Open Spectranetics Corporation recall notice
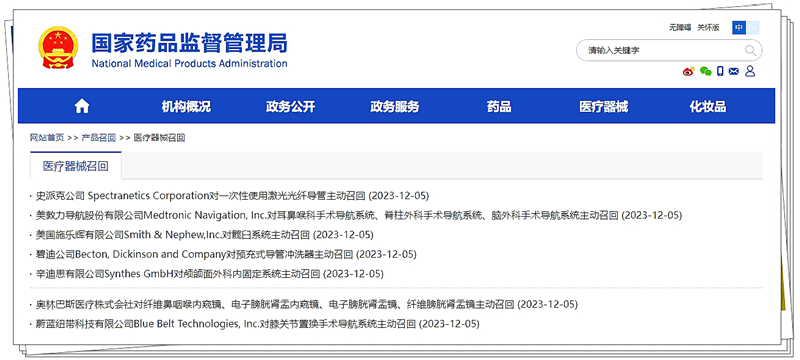 click(232, 196)
